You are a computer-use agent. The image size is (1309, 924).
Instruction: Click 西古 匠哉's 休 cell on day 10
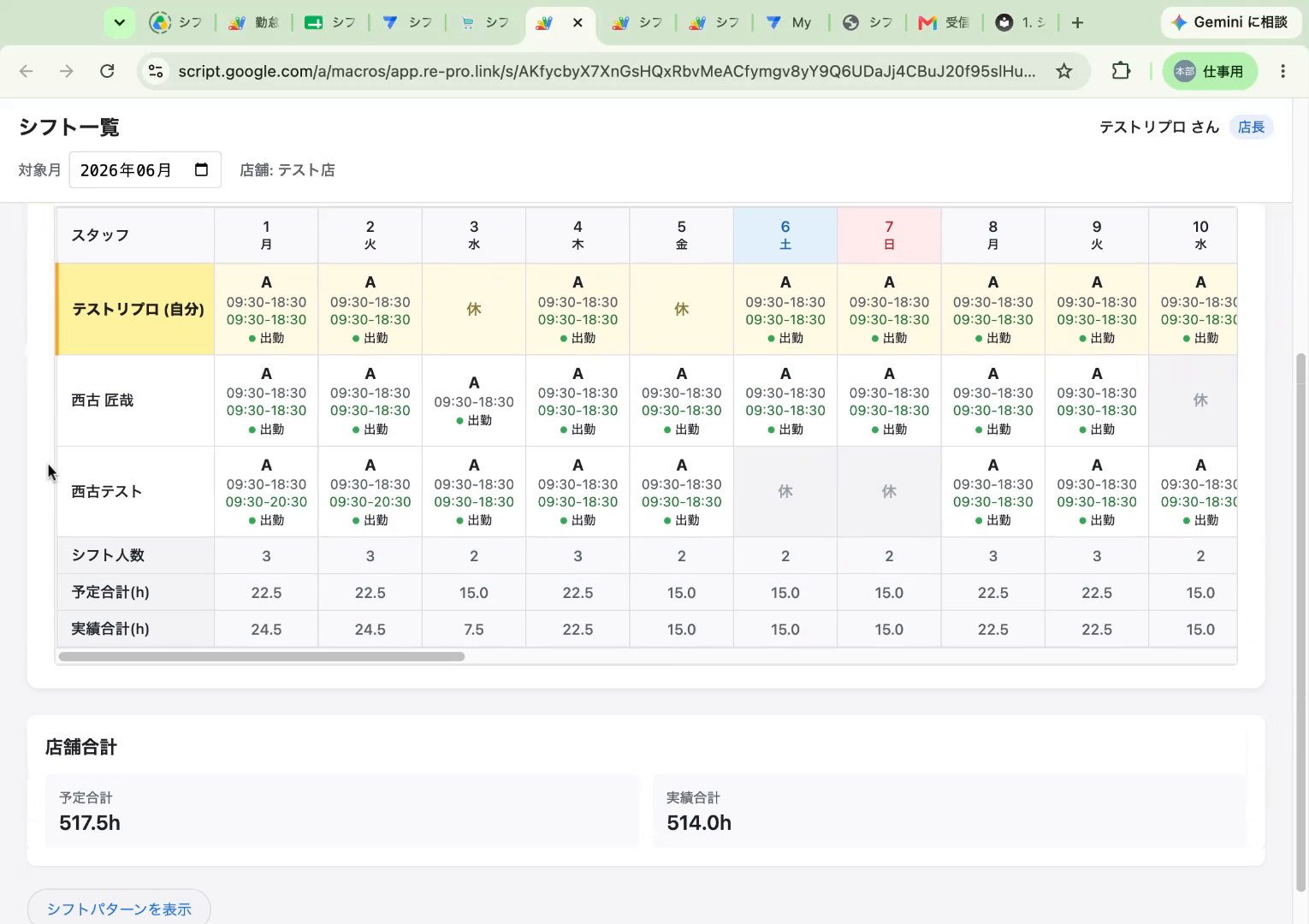coord(1193,400)
